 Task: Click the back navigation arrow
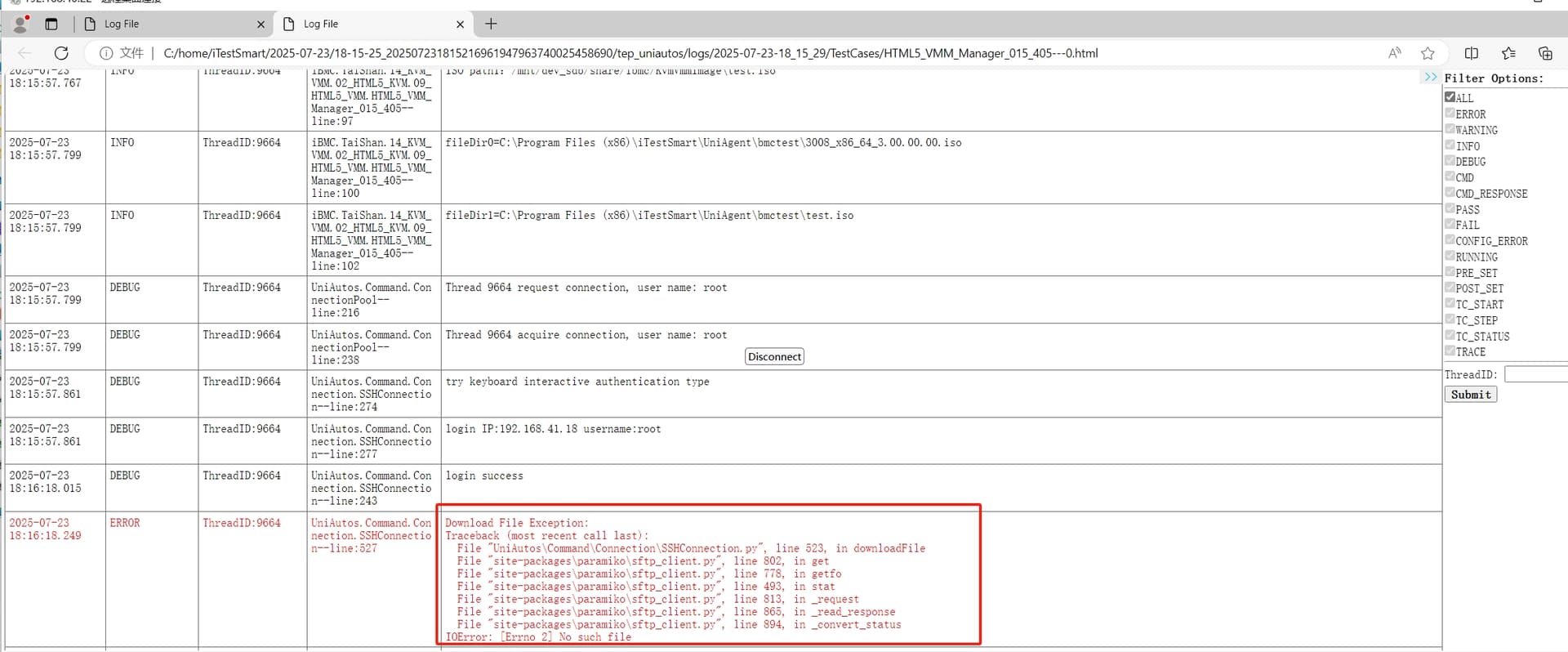click(24, 53)
